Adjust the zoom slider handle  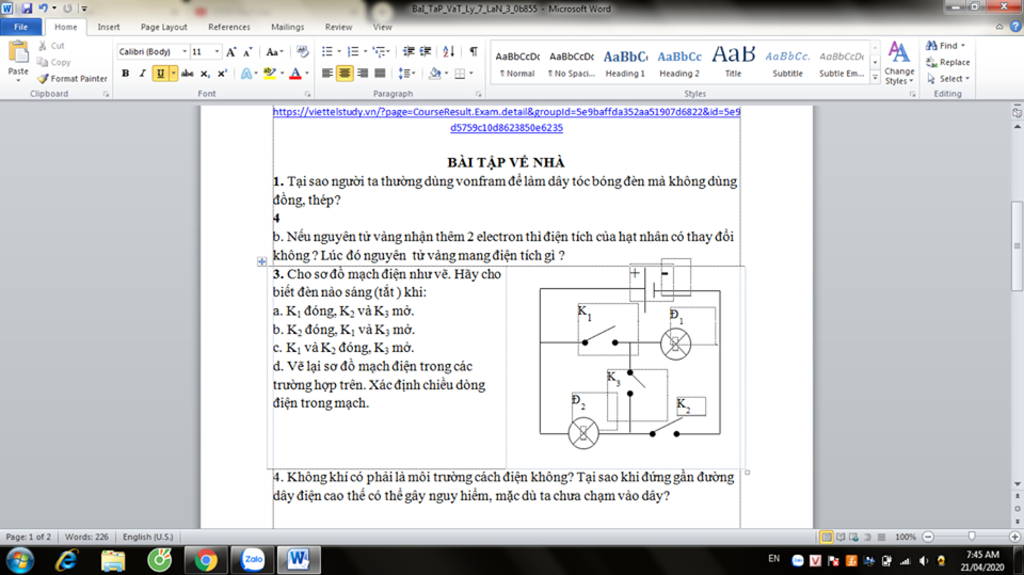[x=972, y=536]
